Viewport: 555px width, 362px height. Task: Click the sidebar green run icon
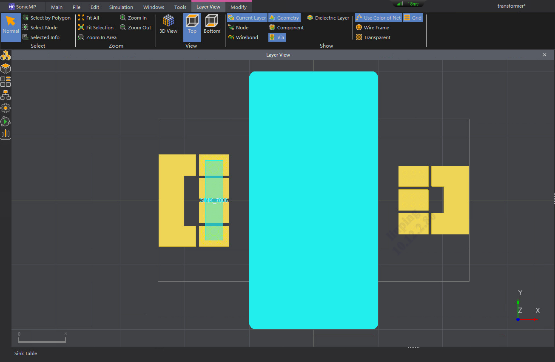[6, 121]
